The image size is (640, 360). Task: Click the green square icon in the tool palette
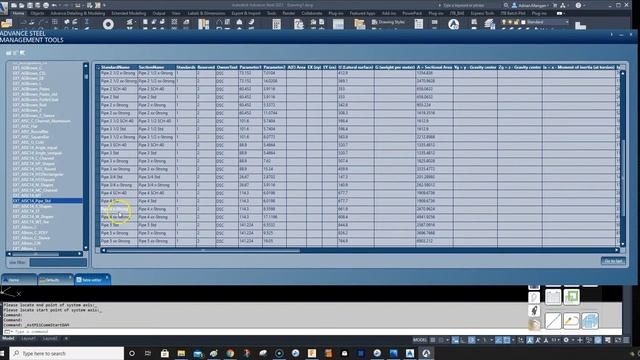(571, 297)
